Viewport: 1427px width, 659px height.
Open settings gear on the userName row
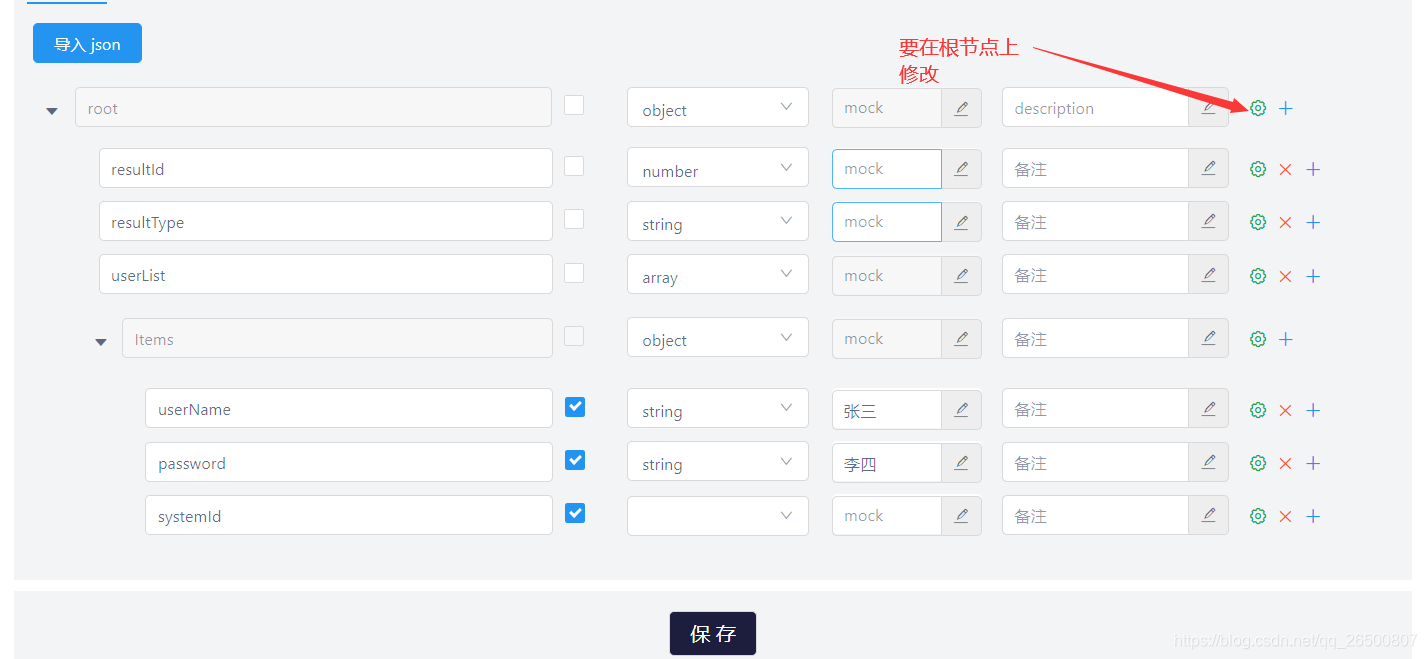point(1257,409)
